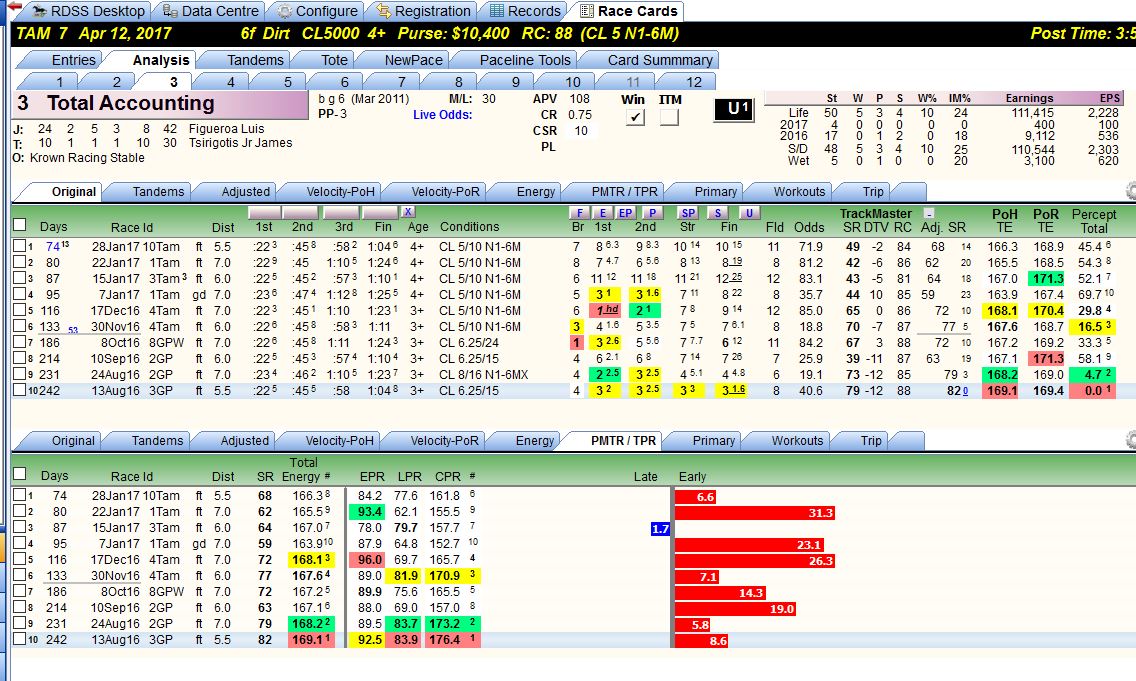Click the red 26.3 early energy bar
The image size is (1136, 681).
click(x=755, y=561)
